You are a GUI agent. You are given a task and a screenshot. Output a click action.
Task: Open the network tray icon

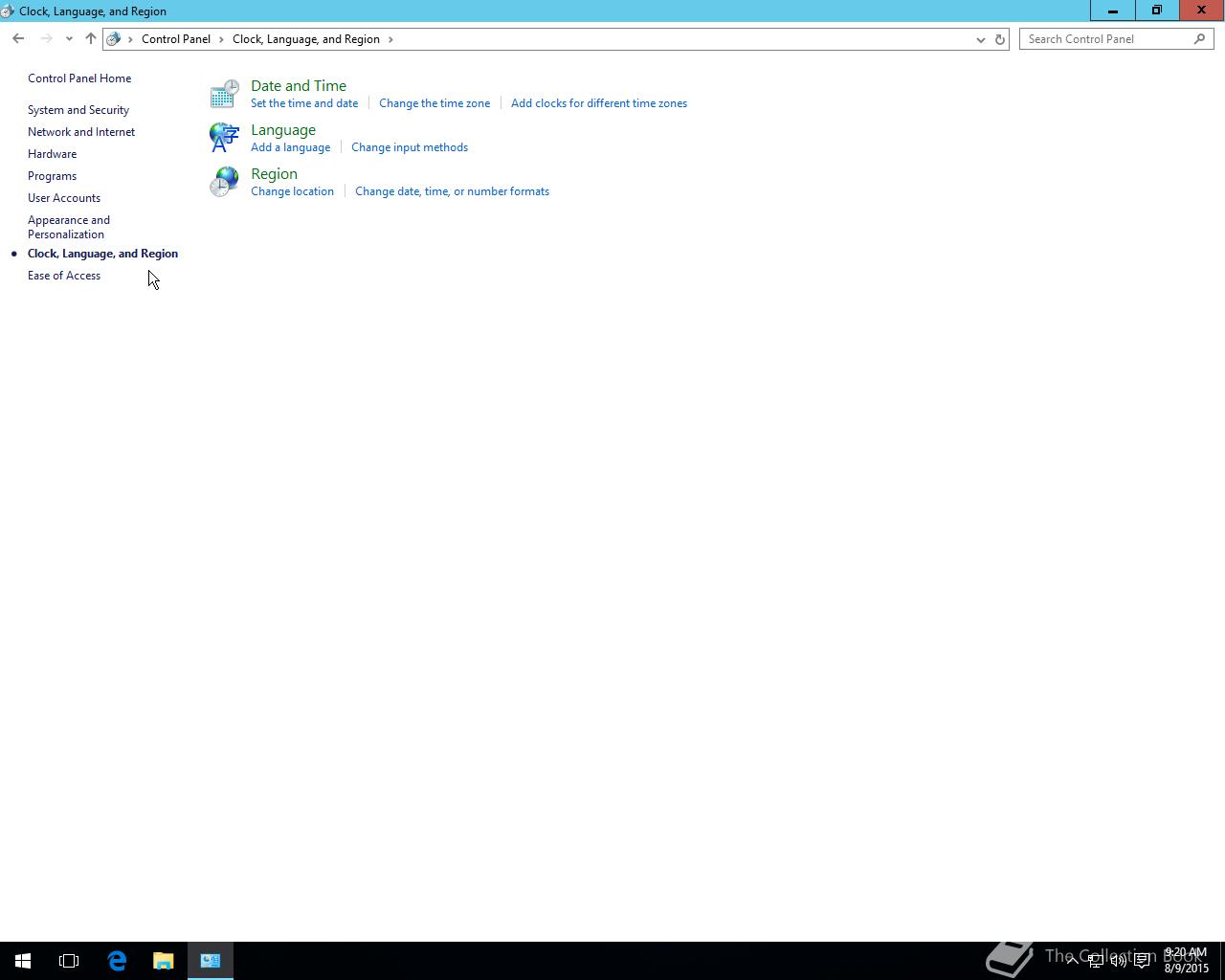click(x=1095, y=961)
